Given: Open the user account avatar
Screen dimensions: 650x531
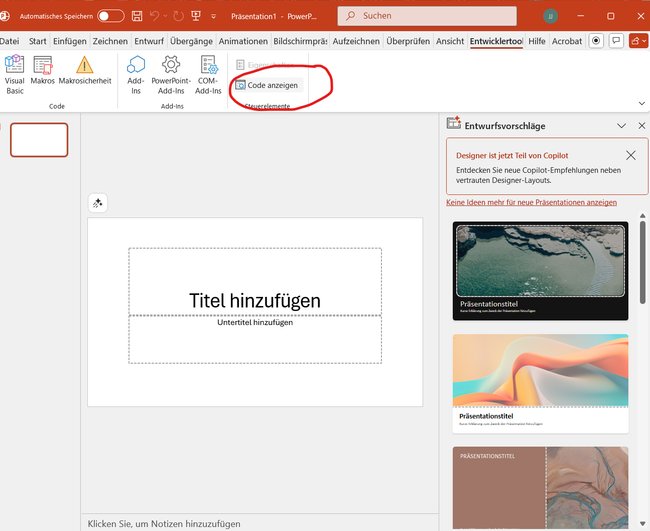Looking at the screenshot, I should tap(551, 16).
